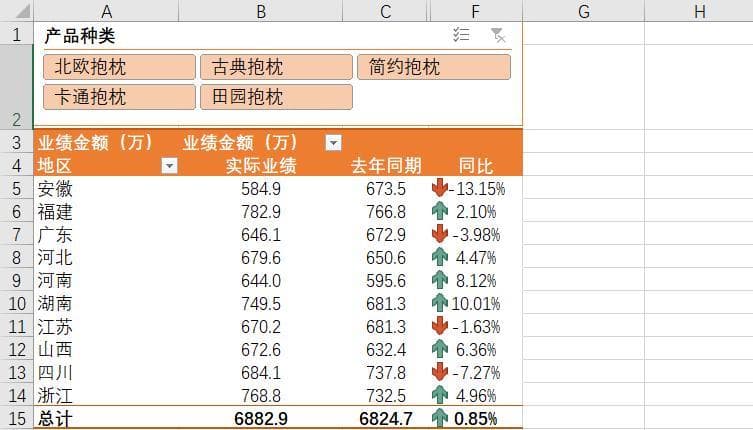The width and height of the screenshot is (753, 430).
Task: Select cell with value 749.5
Action: (x=261, y=304)
